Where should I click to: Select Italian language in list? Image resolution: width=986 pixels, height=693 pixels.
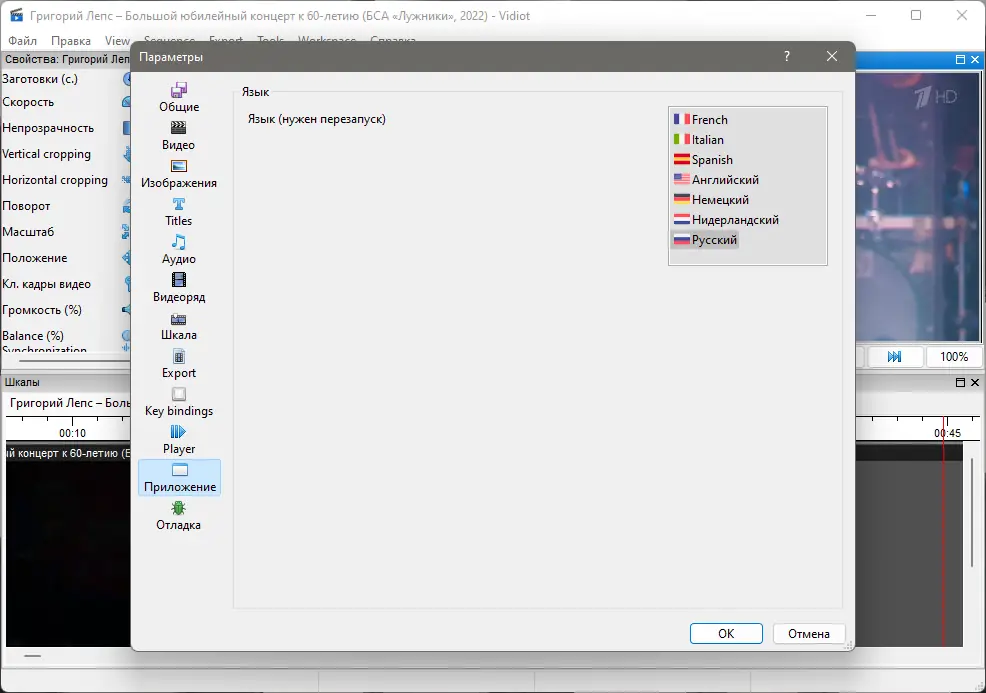(x=699, y=140)
